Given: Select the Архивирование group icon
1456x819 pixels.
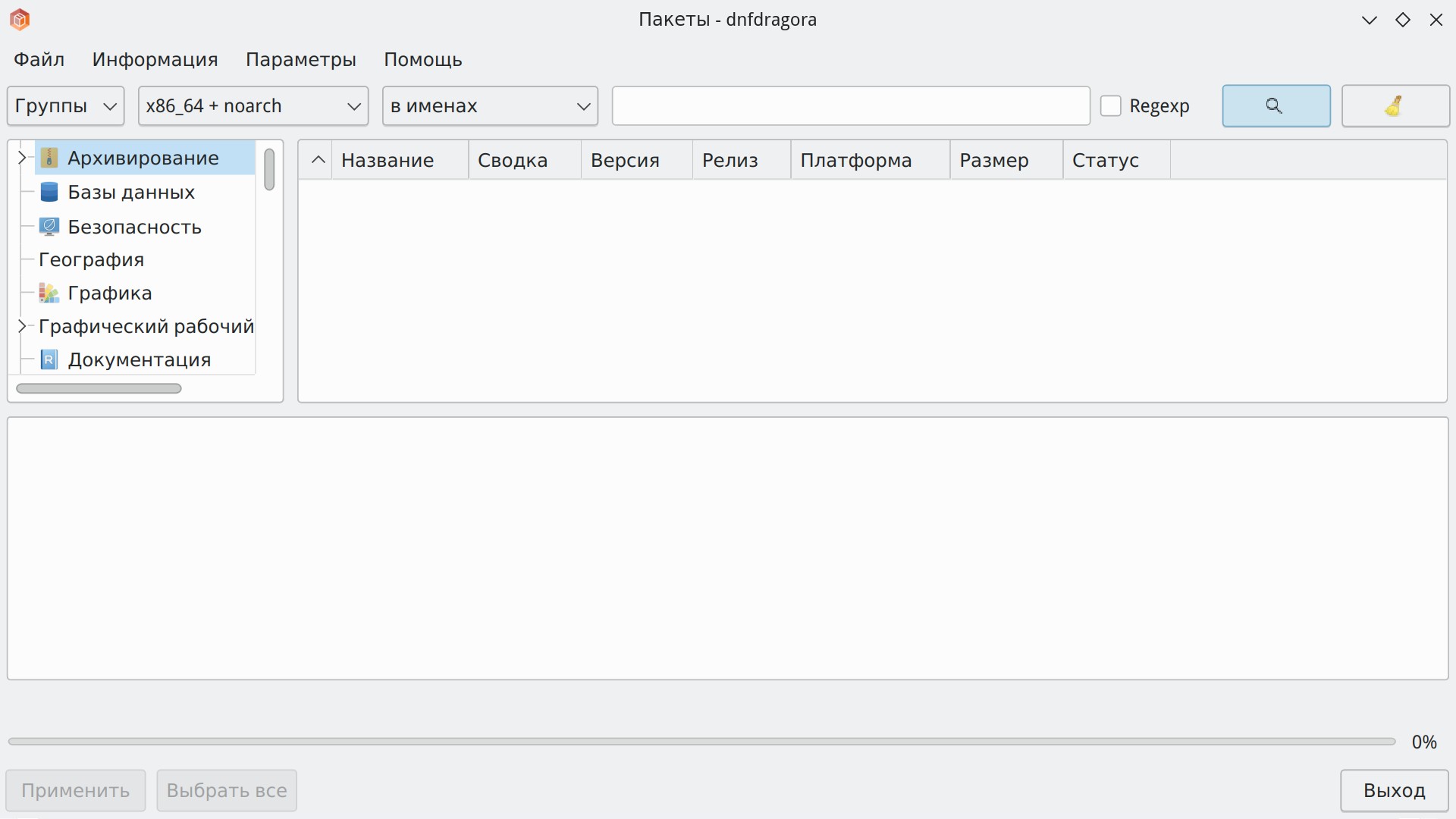Looking at the screenshot, I should coord(49,158).
